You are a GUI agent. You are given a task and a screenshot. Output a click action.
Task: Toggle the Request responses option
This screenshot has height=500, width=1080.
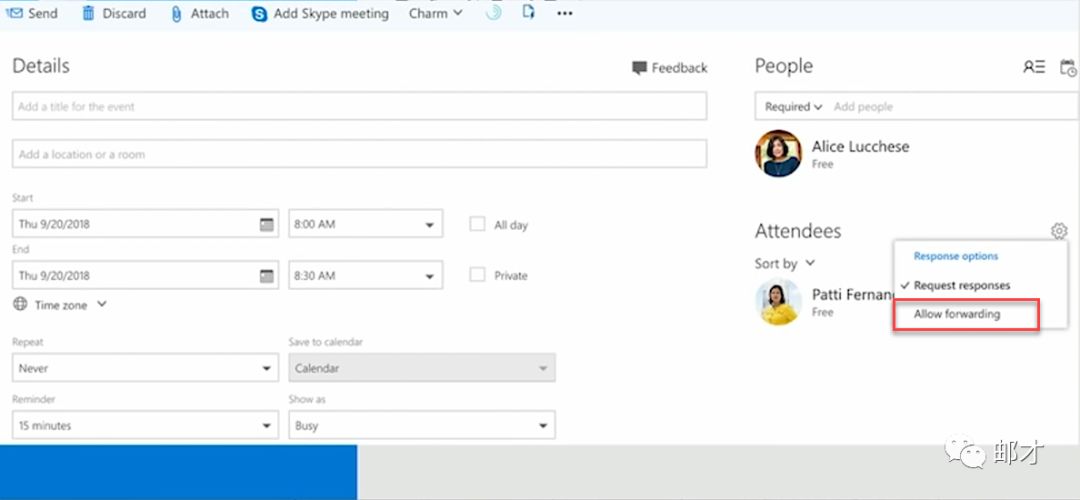point(961,285)
